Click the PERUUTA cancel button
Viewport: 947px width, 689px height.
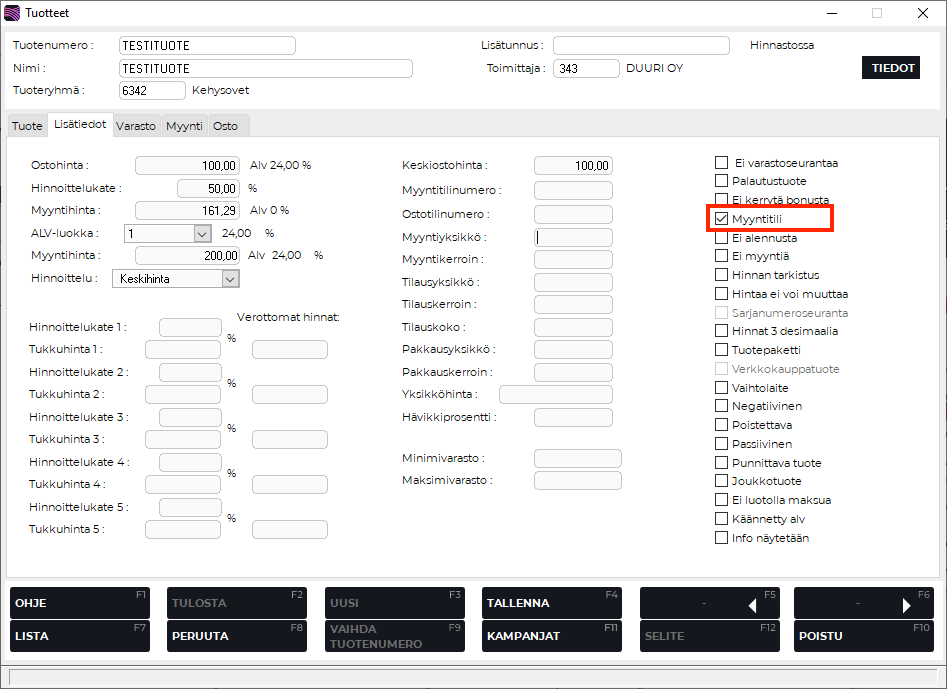pos(236,636)
